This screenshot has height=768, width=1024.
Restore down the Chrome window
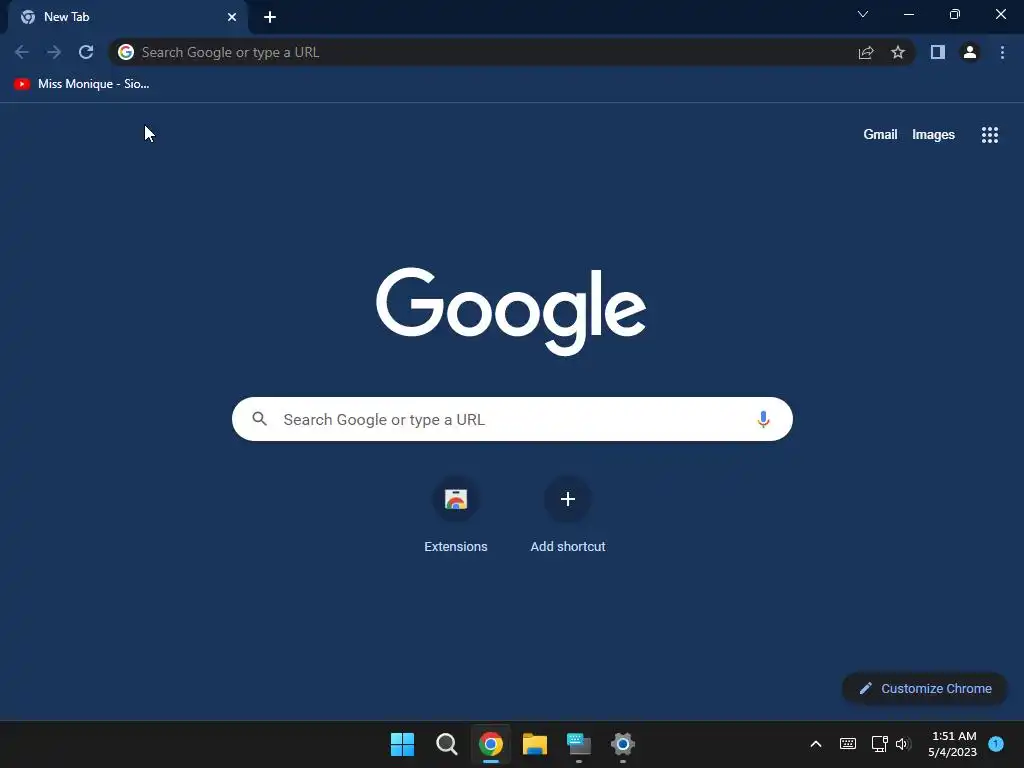coord(955,14)
